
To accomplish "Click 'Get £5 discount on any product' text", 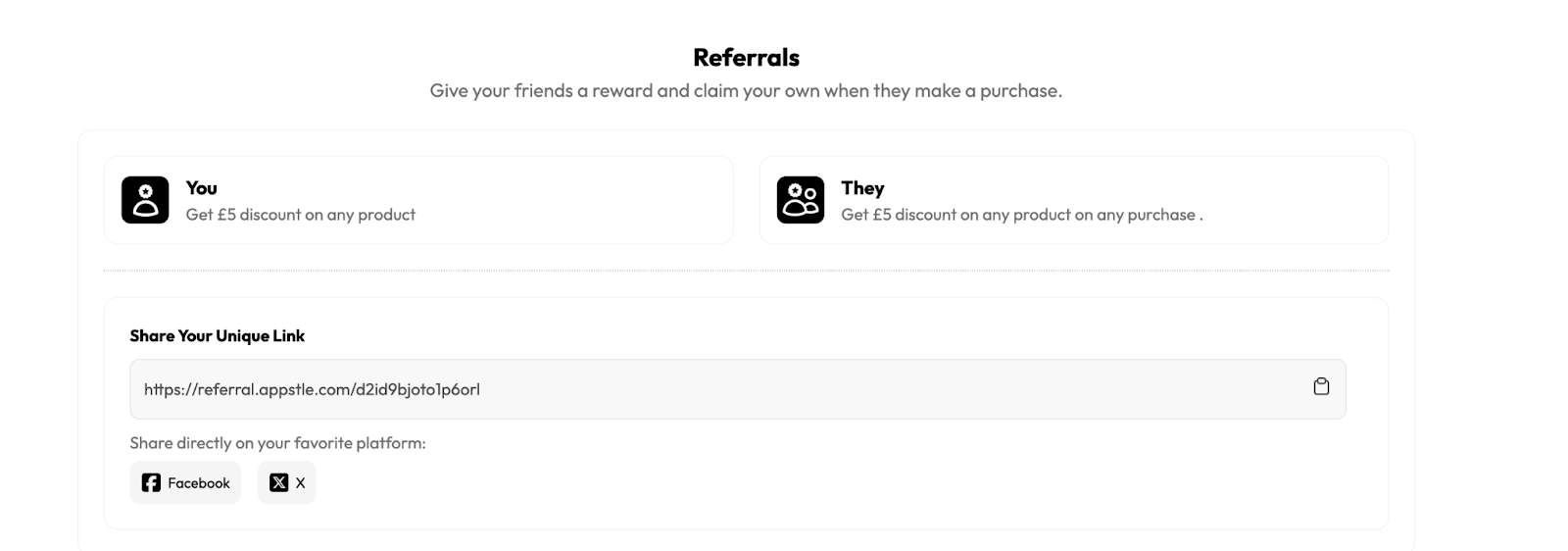I will tap(300, 215).
